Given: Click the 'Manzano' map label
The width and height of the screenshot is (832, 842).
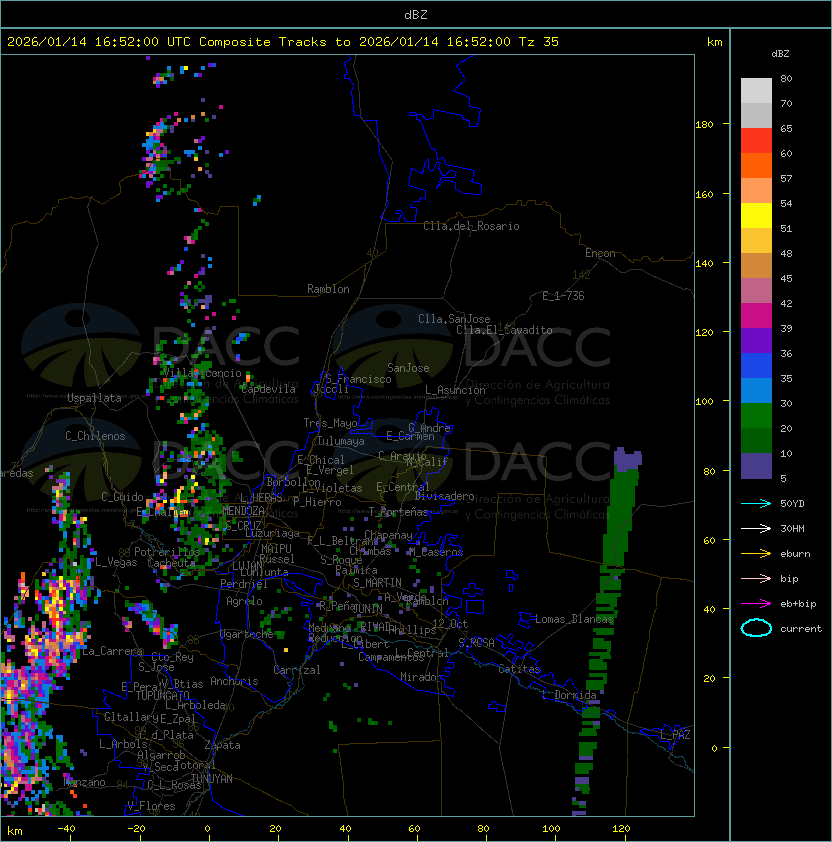Looking at the screenshot, I should pos(84,782).
